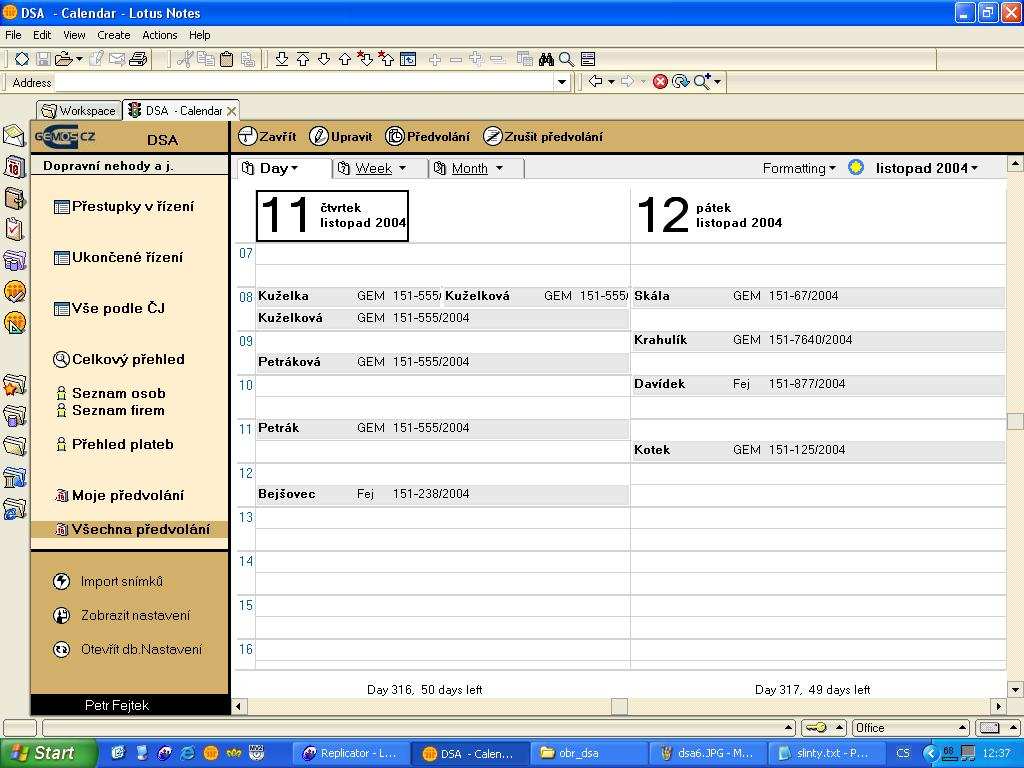Click the vertical scrollbar down arrow
1024x768 pixels.
click(x=1015, y=689)
